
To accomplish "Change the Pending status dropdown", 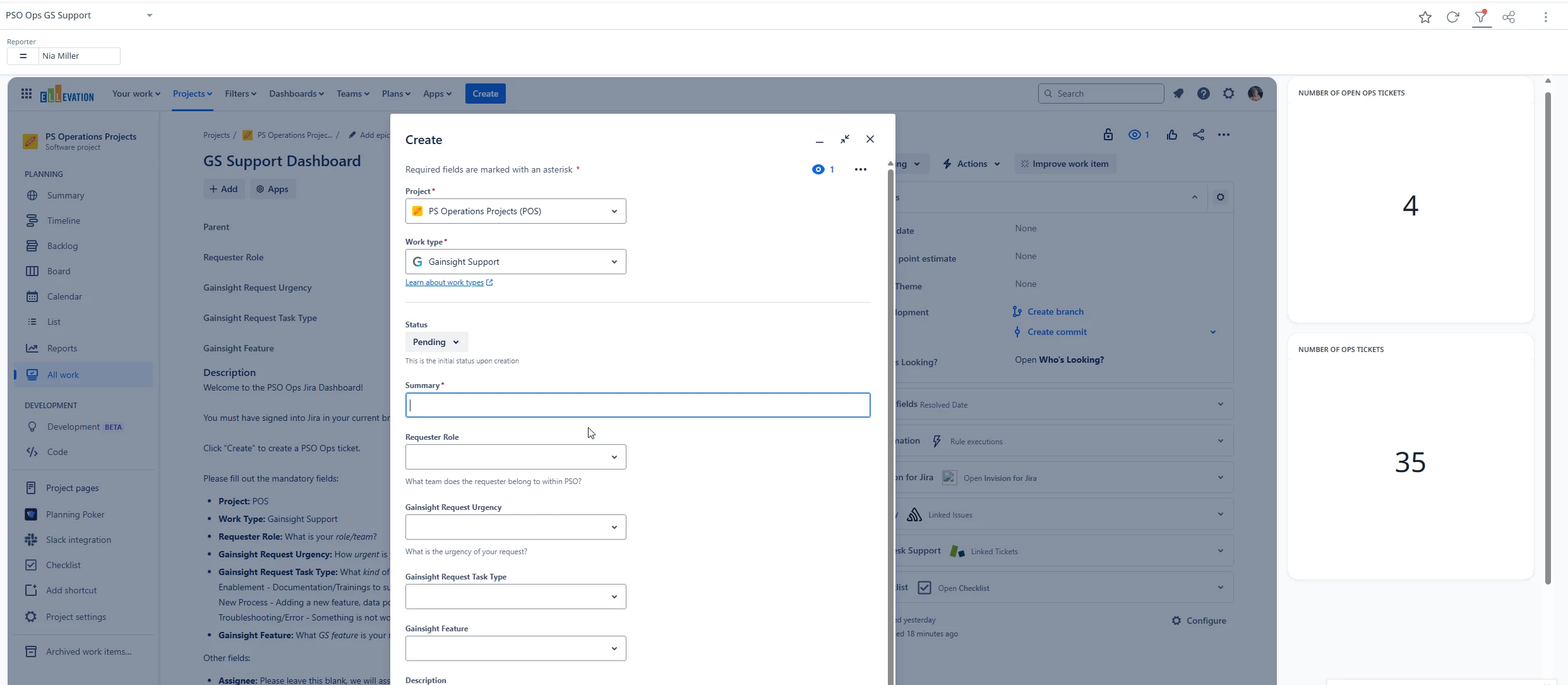I will point(436,342).
